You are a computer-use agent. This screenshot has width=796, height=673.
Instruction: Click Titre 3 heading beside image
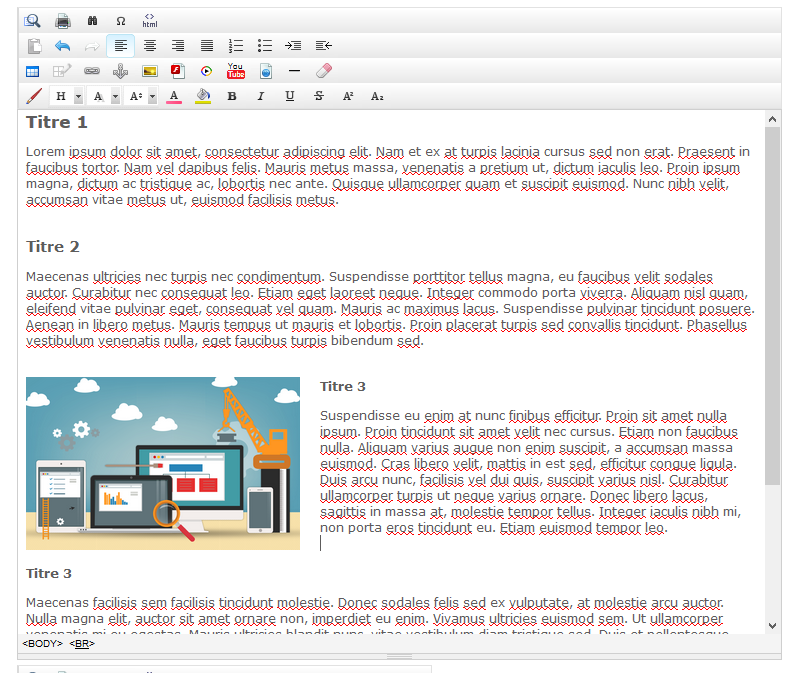pyautogui.click(x=343, y=386)
